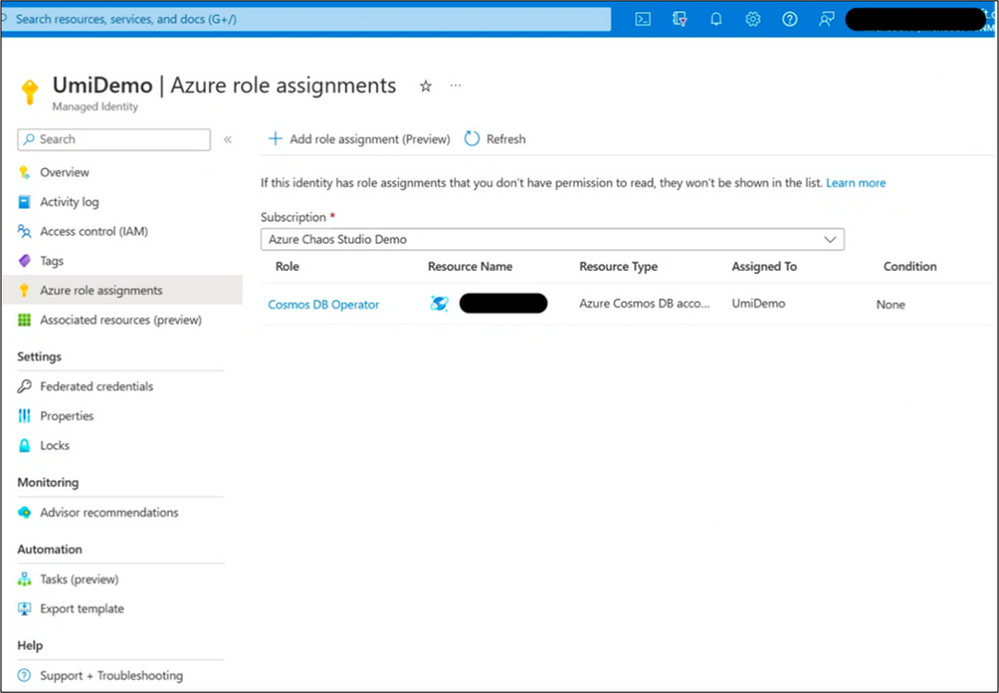This screenshot has height=693, width=999.
Task: Click the 'None' condition cell
Action: [x=891, y=304]
